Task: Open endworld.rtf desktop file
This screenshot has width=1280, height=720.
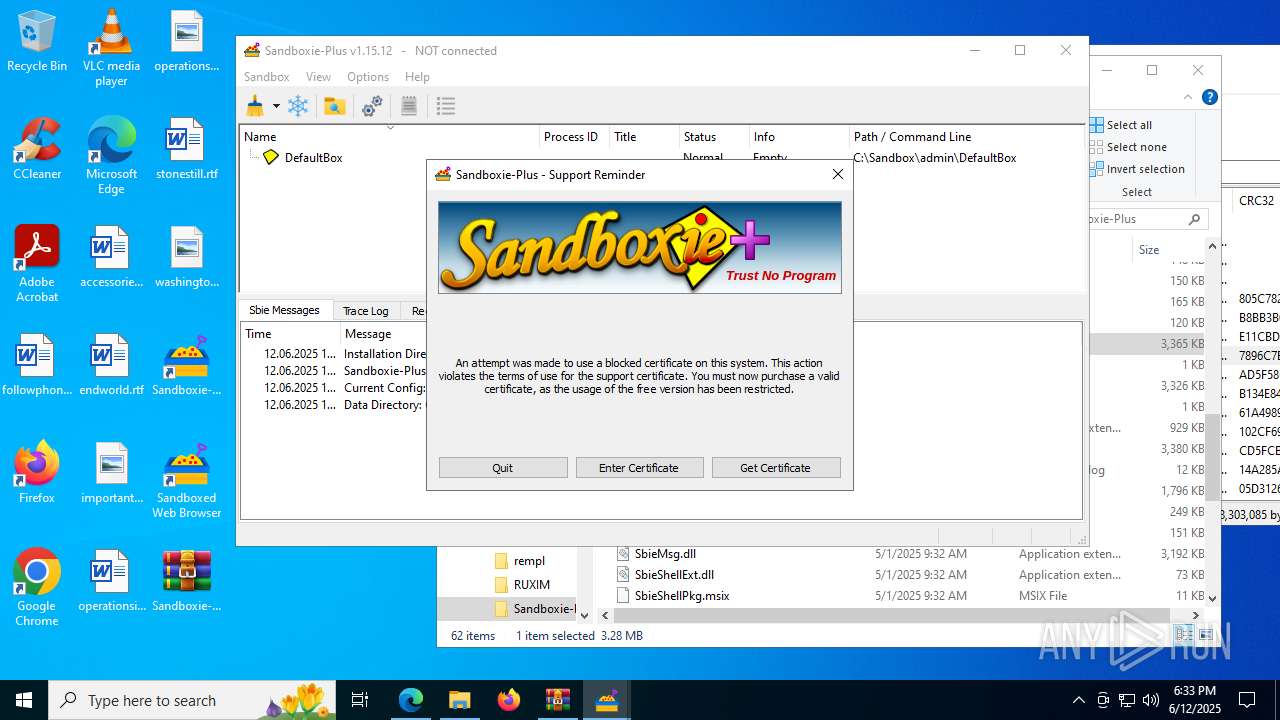Action: coord(111,365)
